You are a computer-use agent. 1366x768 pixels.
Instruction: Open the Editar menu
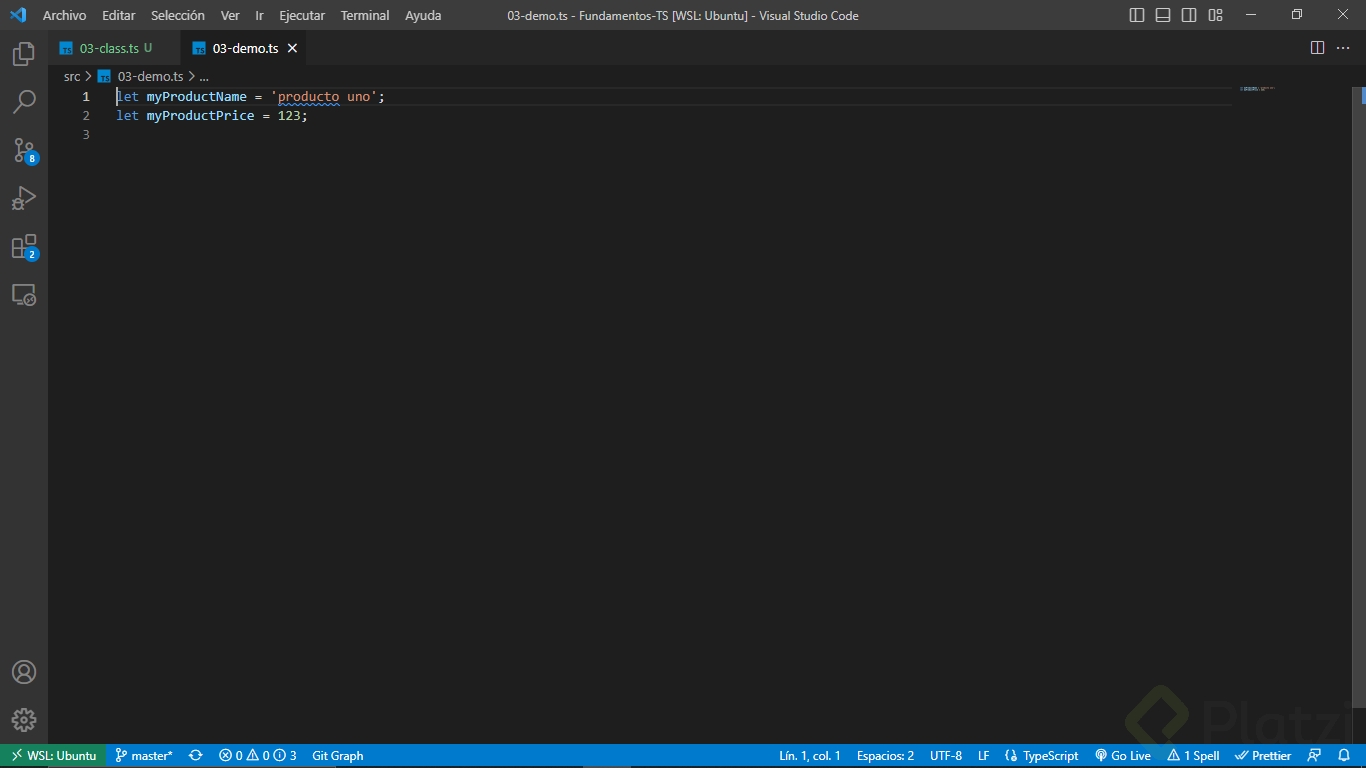coord(118,15)
